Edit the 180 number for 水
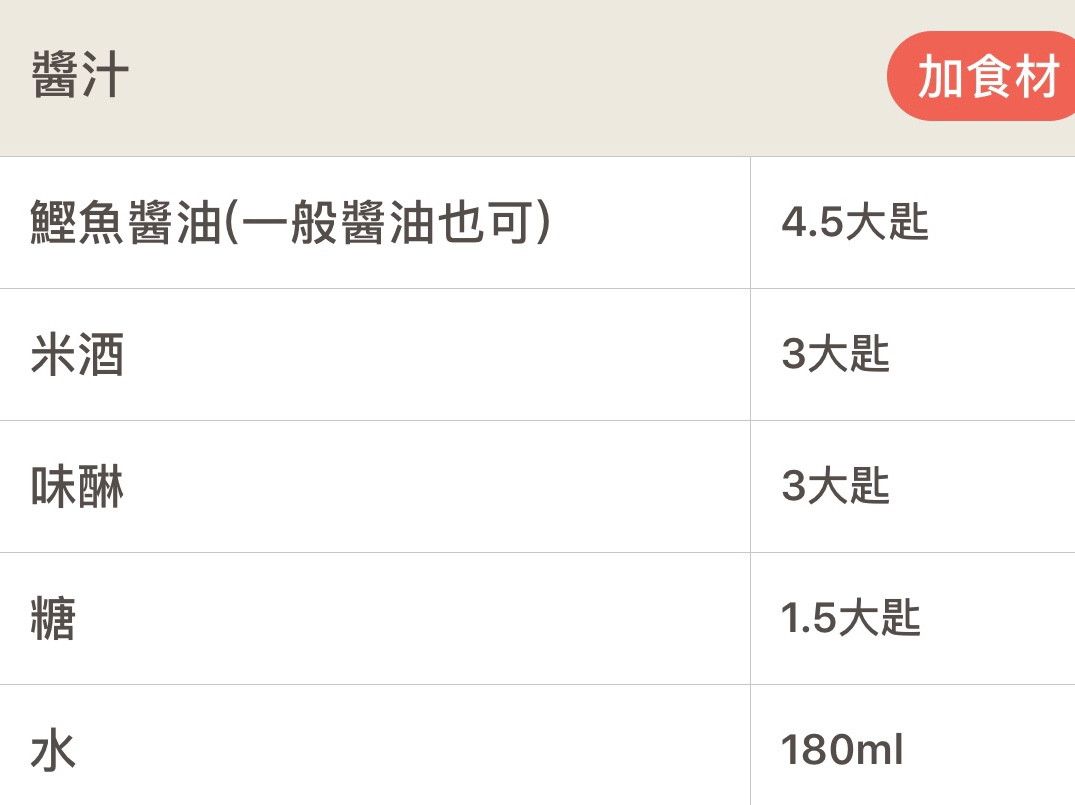The height and width of the screenshot is (805, 1075). click(x=814, y=751)
